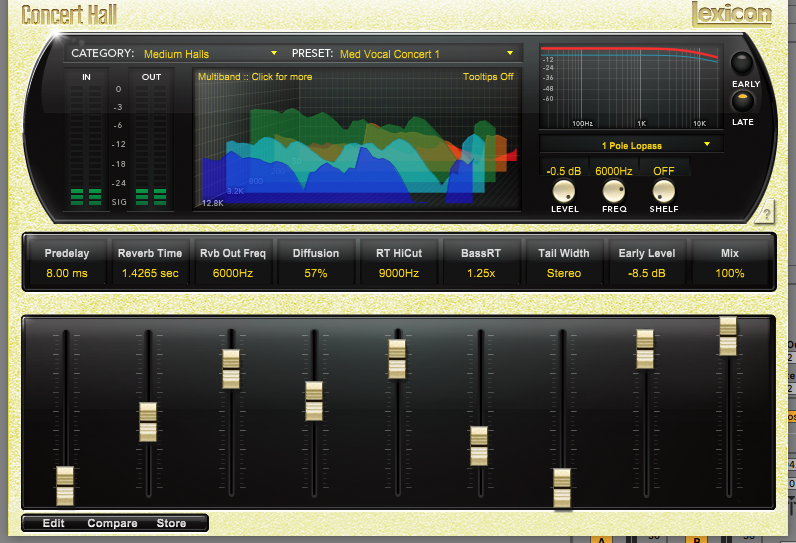
Task: Click the Concert Hall plugin title
Action: 69,15
